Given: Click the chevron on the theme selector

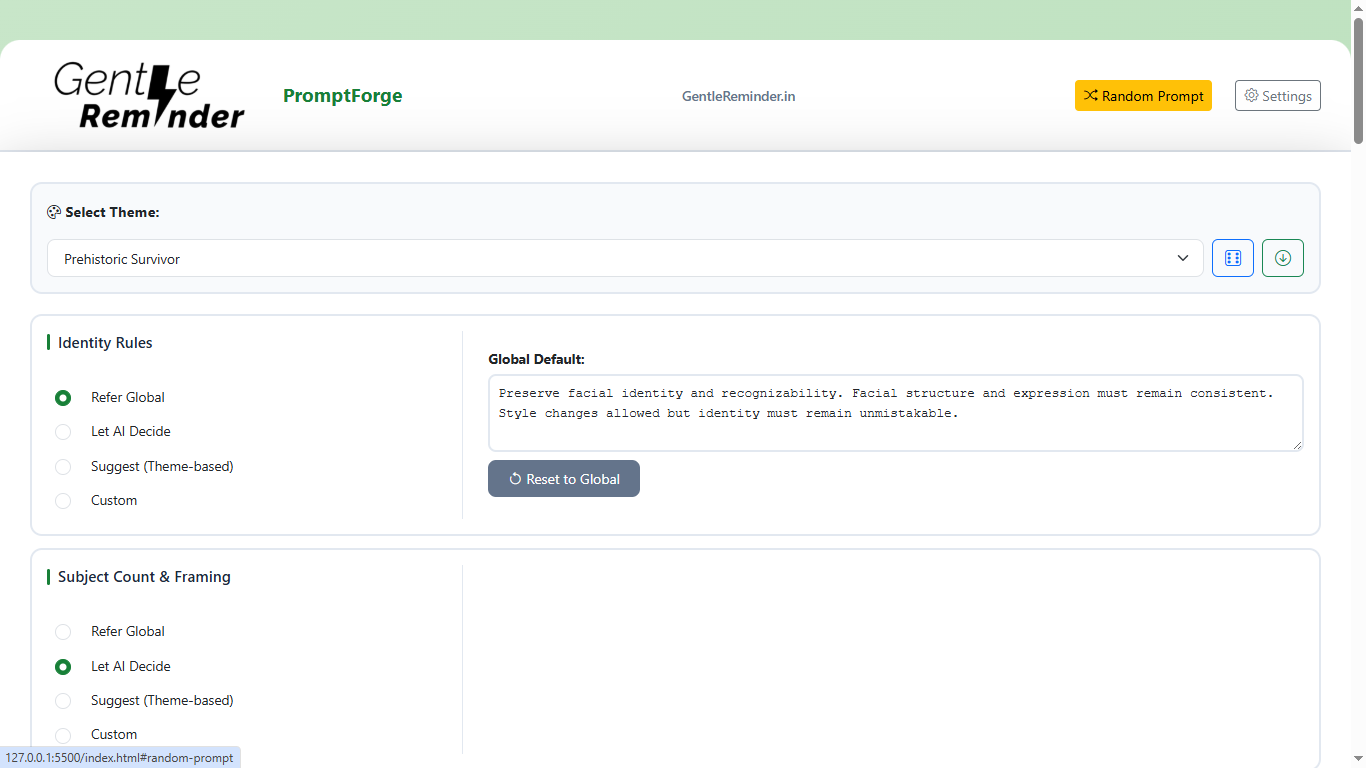Looking at the screenshot, I should click(x=1183, y=258).
